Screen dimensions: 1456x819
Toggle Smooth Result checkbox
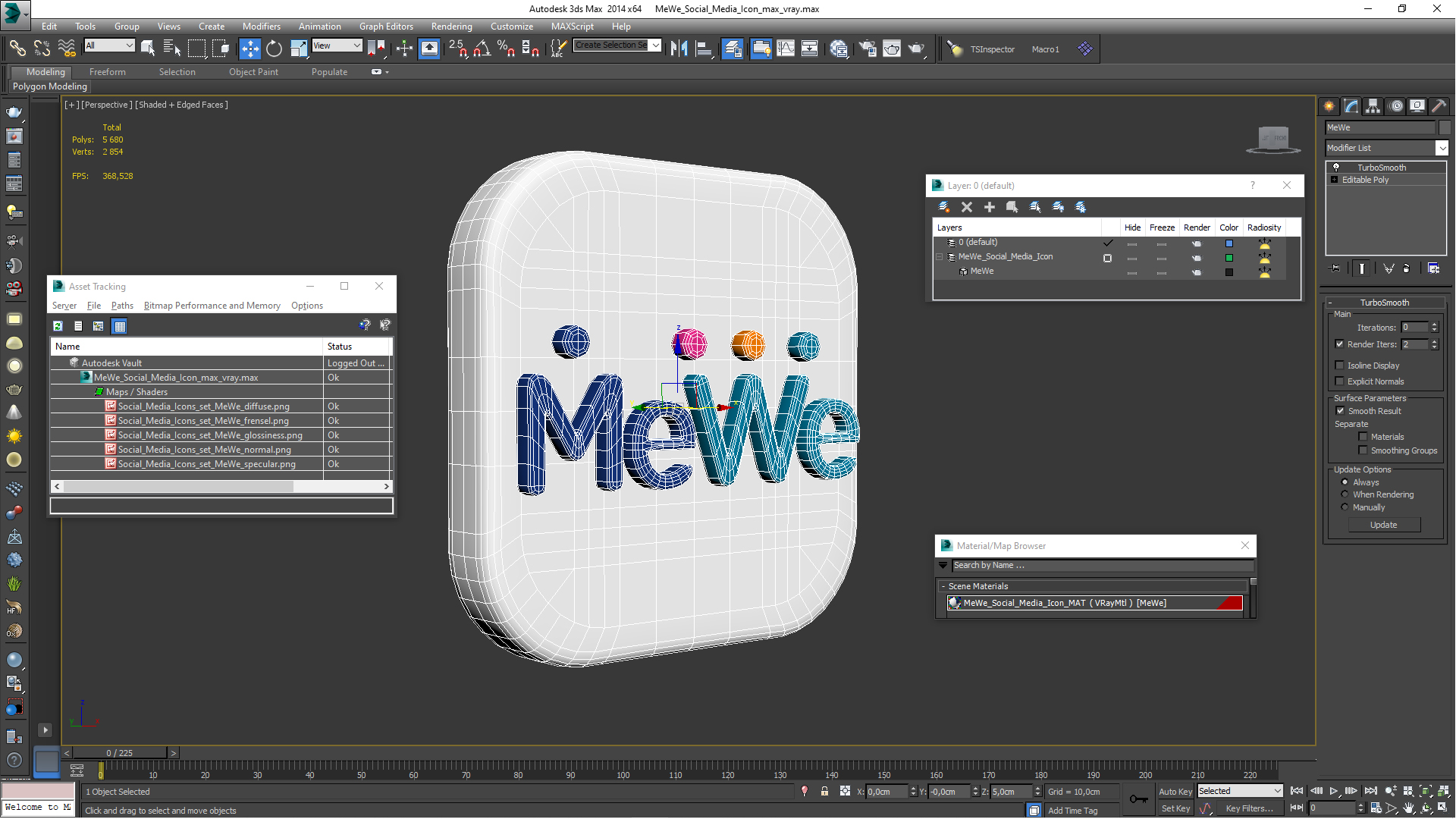click(x=1340, y=411)
